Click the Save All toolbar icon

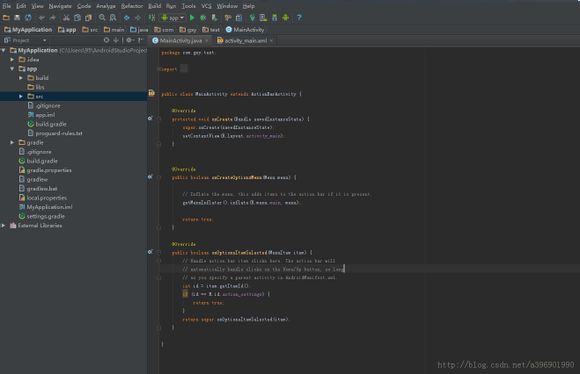coord(17,17)
